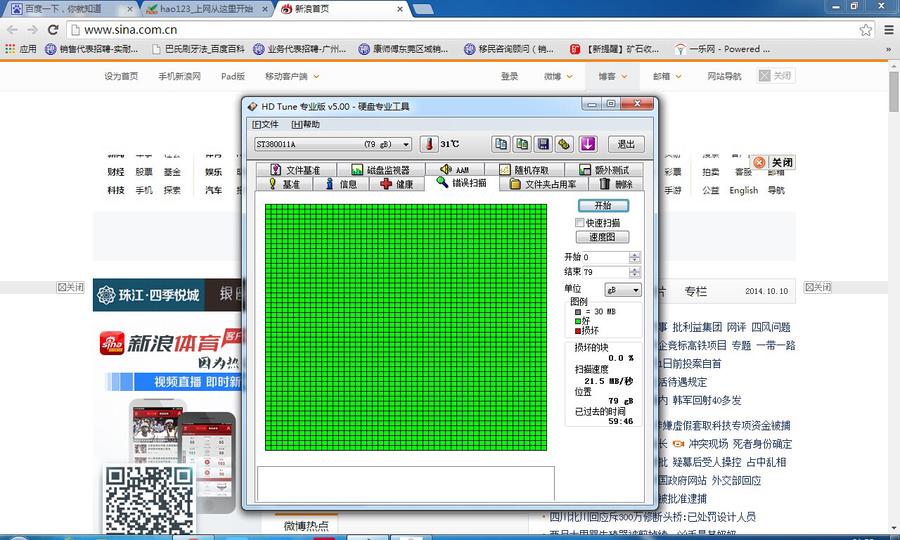Click the copy text to clipboard icon
This screenshot has height=540, width=900.
pos(501,144)
